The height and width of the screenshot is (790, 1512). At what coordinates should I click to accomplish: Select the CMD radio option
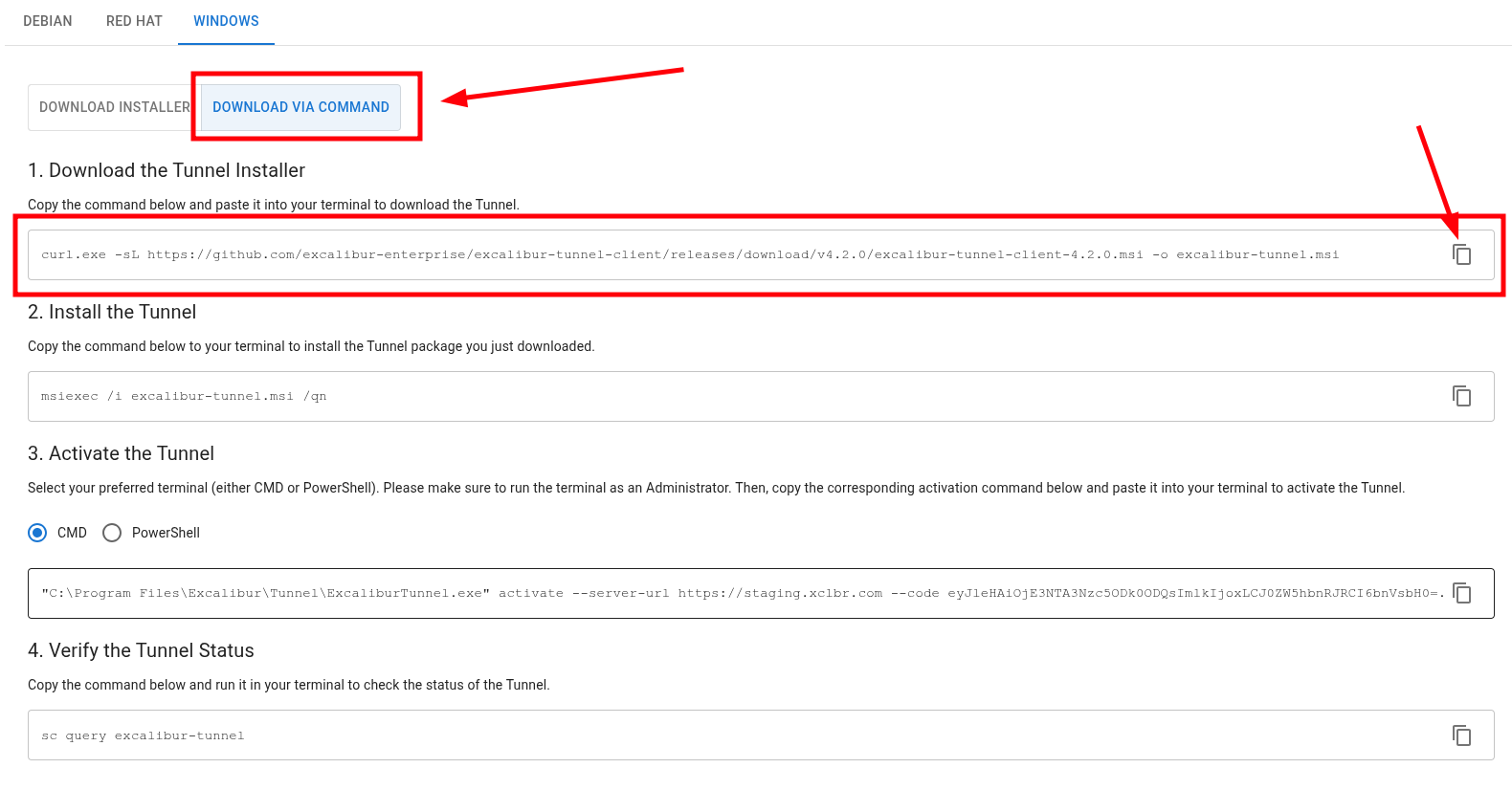click(x=37, y=533)
